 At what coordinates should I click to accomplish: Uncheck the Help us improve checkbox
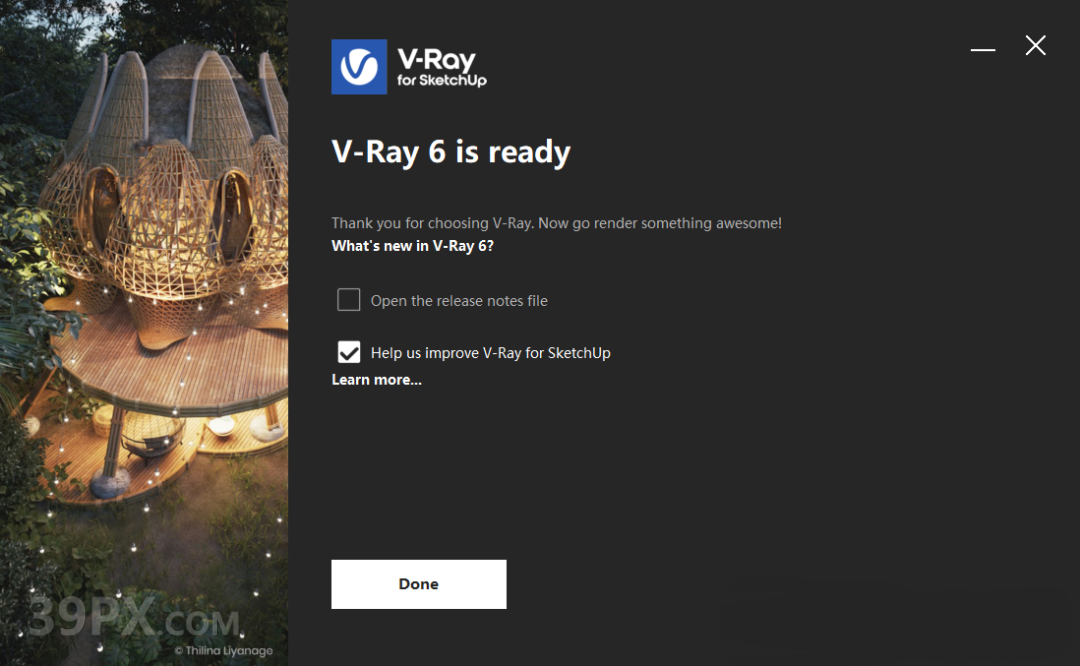(x=349, y=352)
